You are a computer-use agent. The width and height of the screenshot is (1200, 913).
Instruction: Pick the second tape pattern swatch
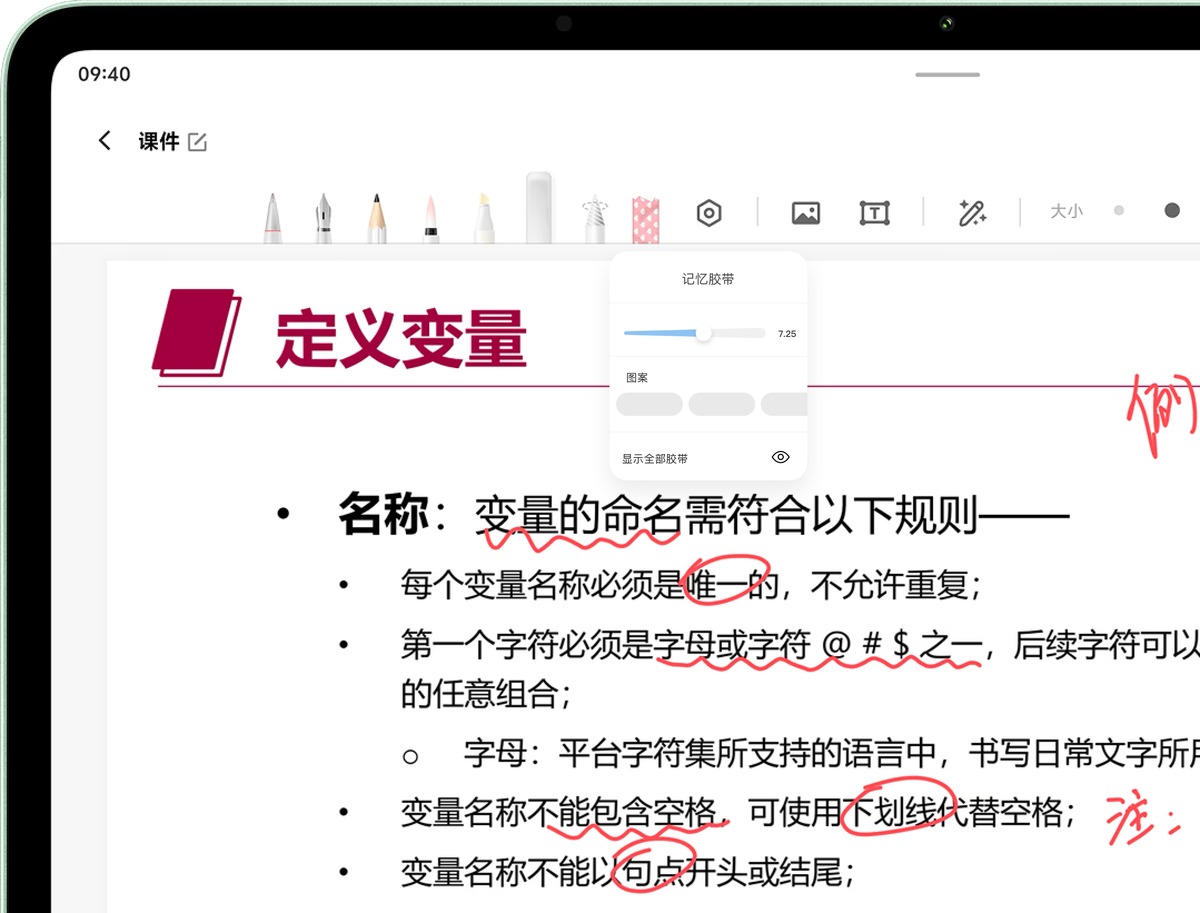tap(722, 404)
